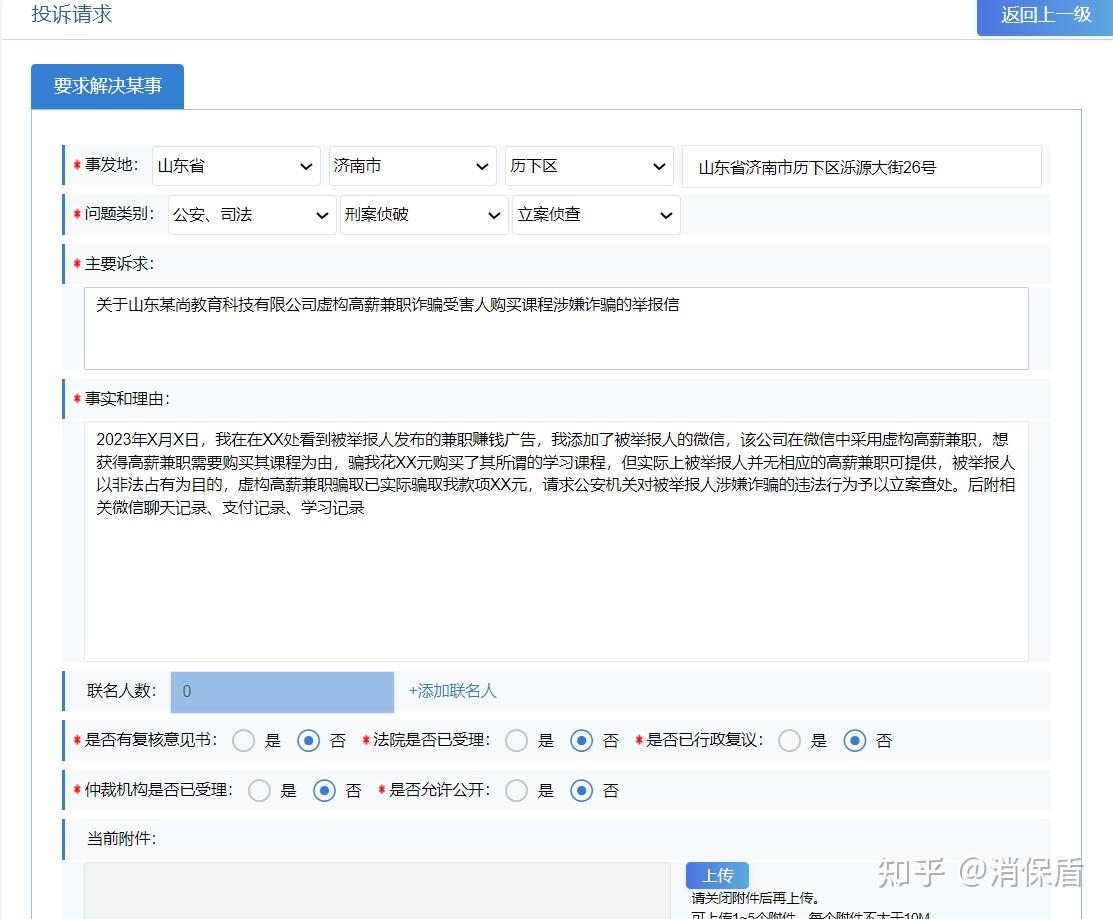Screen dimensions: 1113x919
Task: Select 否 for 仲裁机构是否已受理
Action: click(324, 791)
